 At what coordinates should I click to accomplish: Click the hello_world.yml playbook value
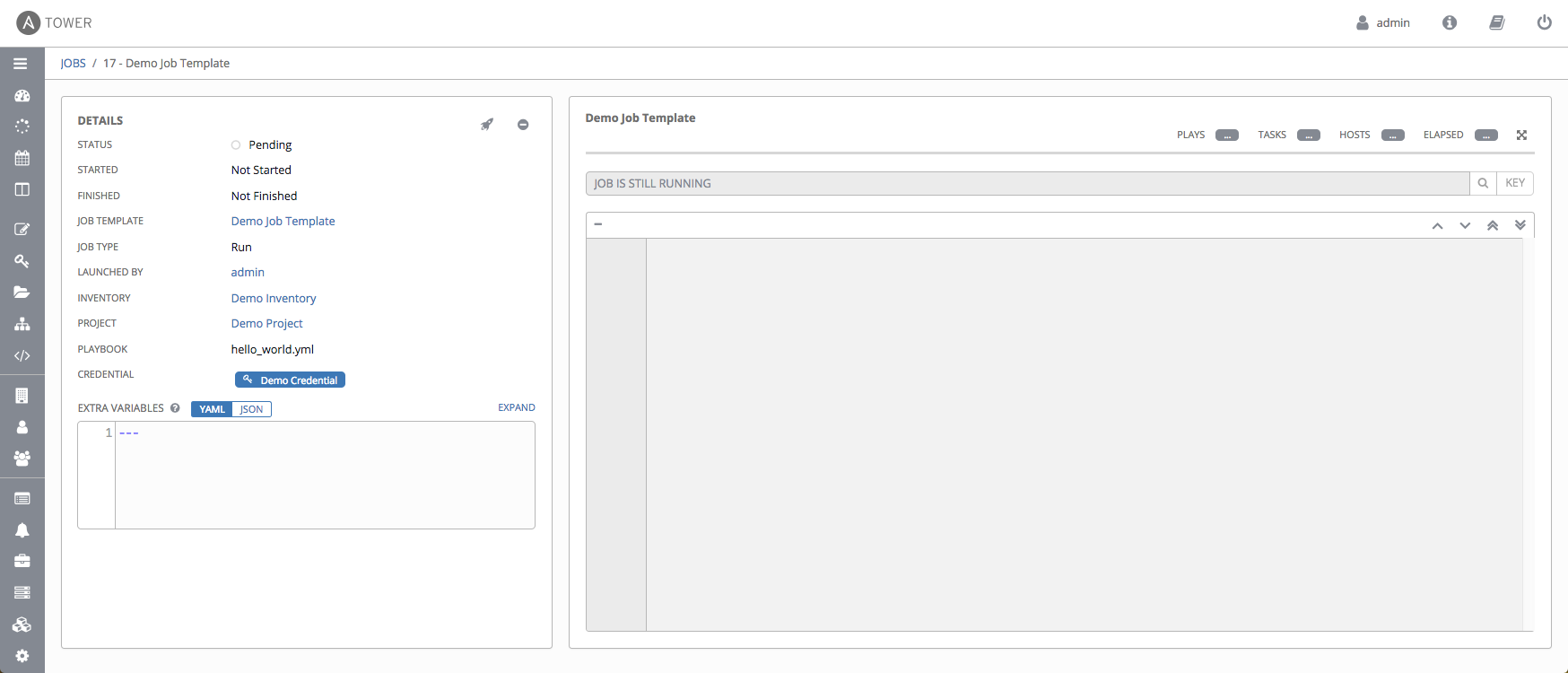tap(273, 350)
